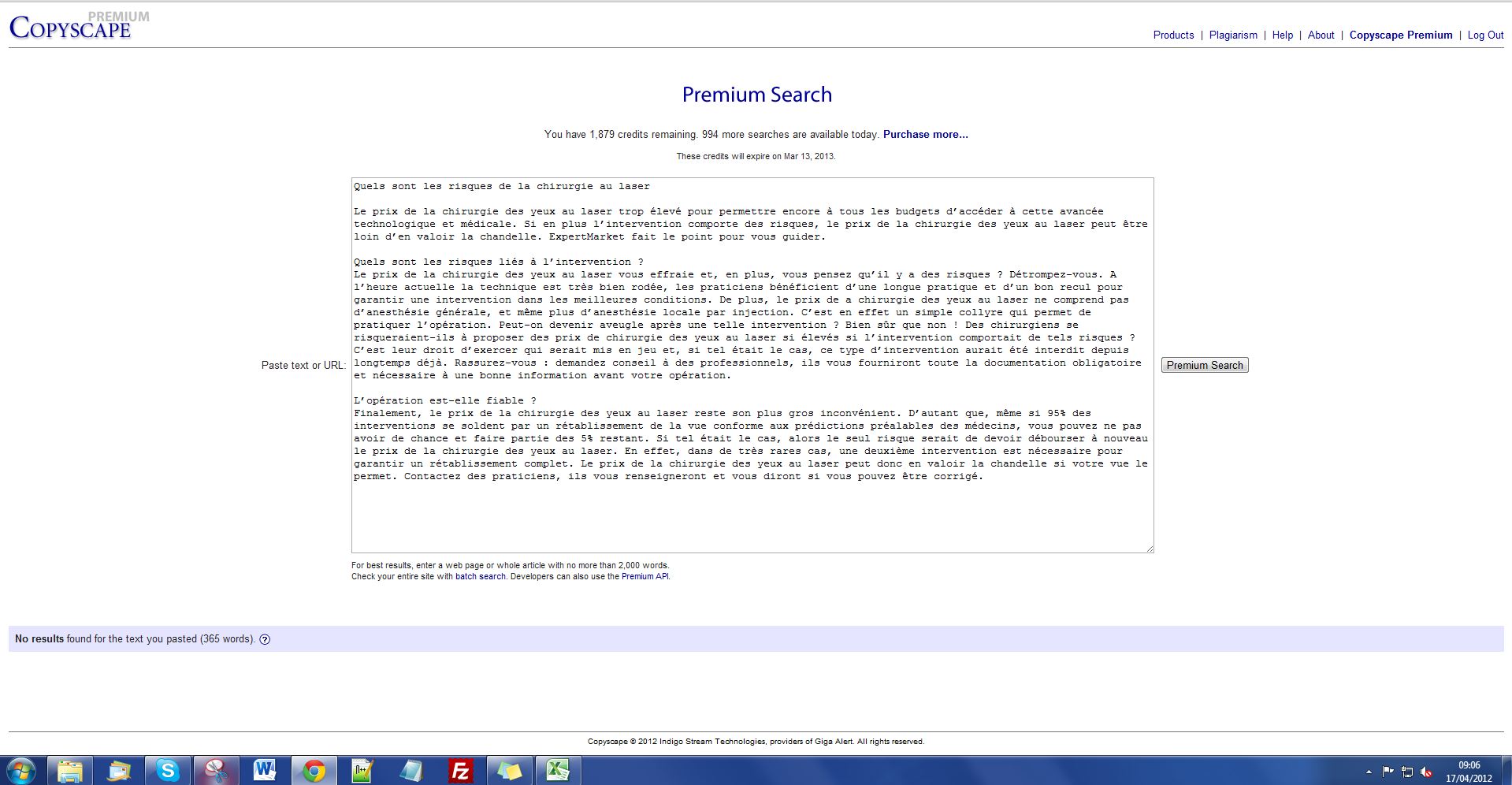1512x785 pixels.
Task: Log Out of Copyscape
Action: click(x=1485, y=35)
